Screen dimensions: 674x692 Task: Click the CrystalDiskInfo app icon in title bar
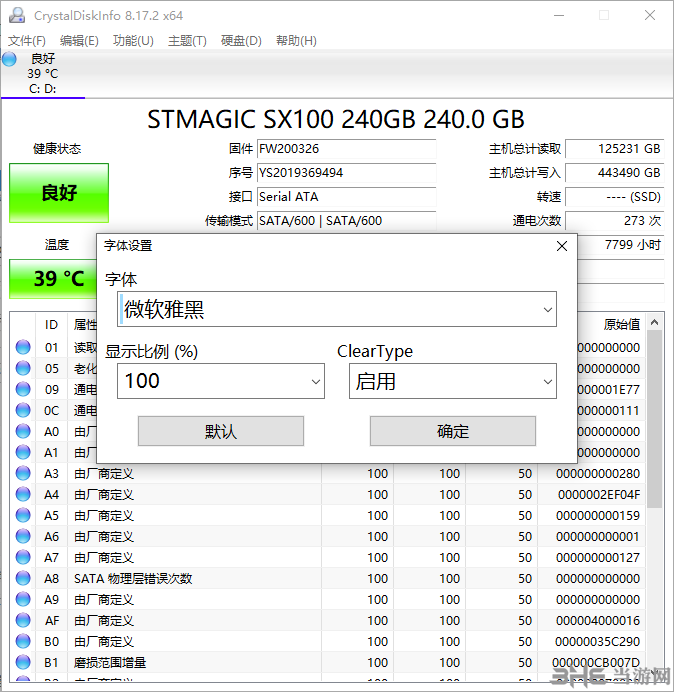pos(17,15)
